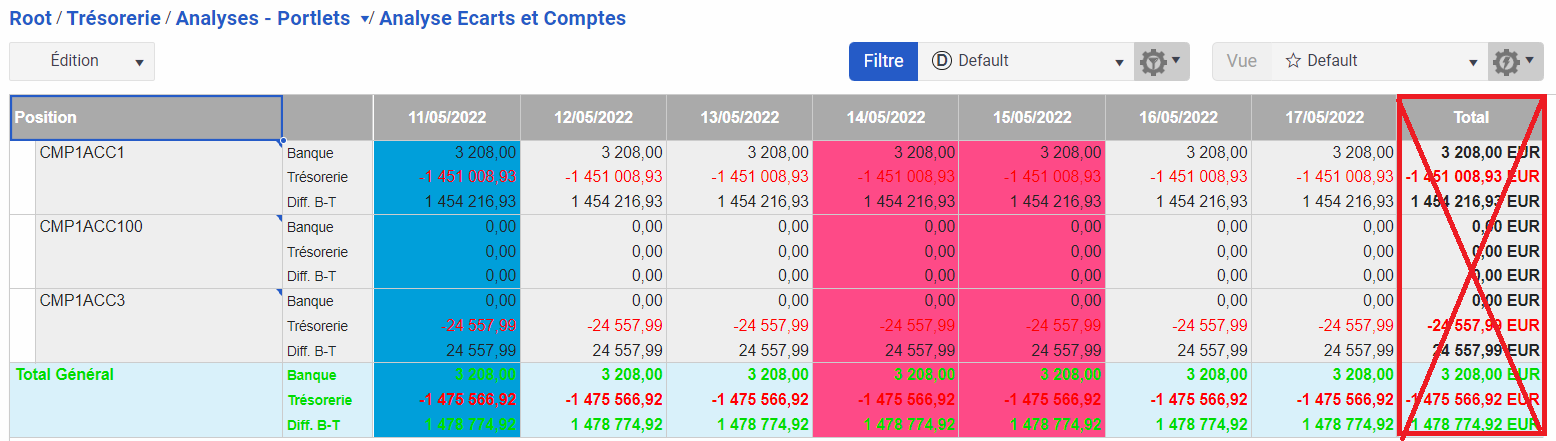Image resolution: width=1556 pixels, height=441 pixels.
Task: Open the filter settings gear icon
Action: [1160, 62]
